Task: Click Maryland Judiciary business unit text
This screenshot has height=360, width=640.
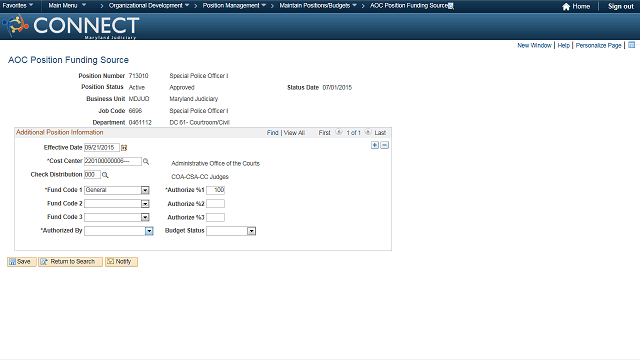Action: (x=193, y=99)
